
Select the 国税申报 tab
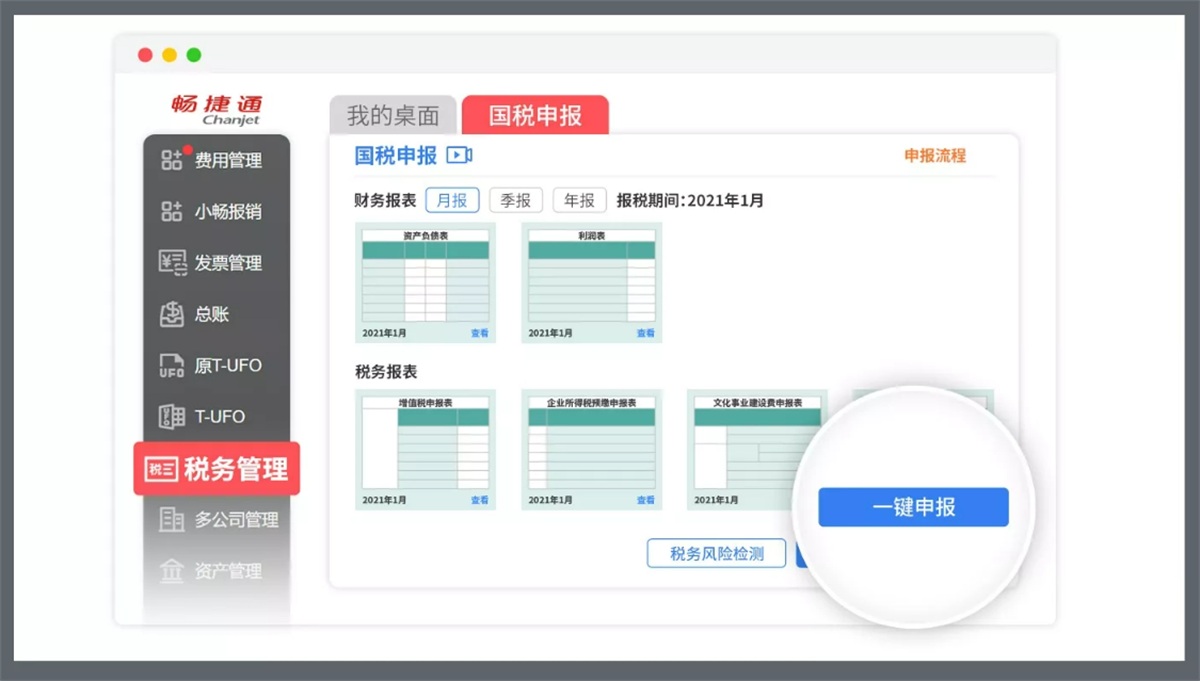pyautogui.click(x=535, y=116)
